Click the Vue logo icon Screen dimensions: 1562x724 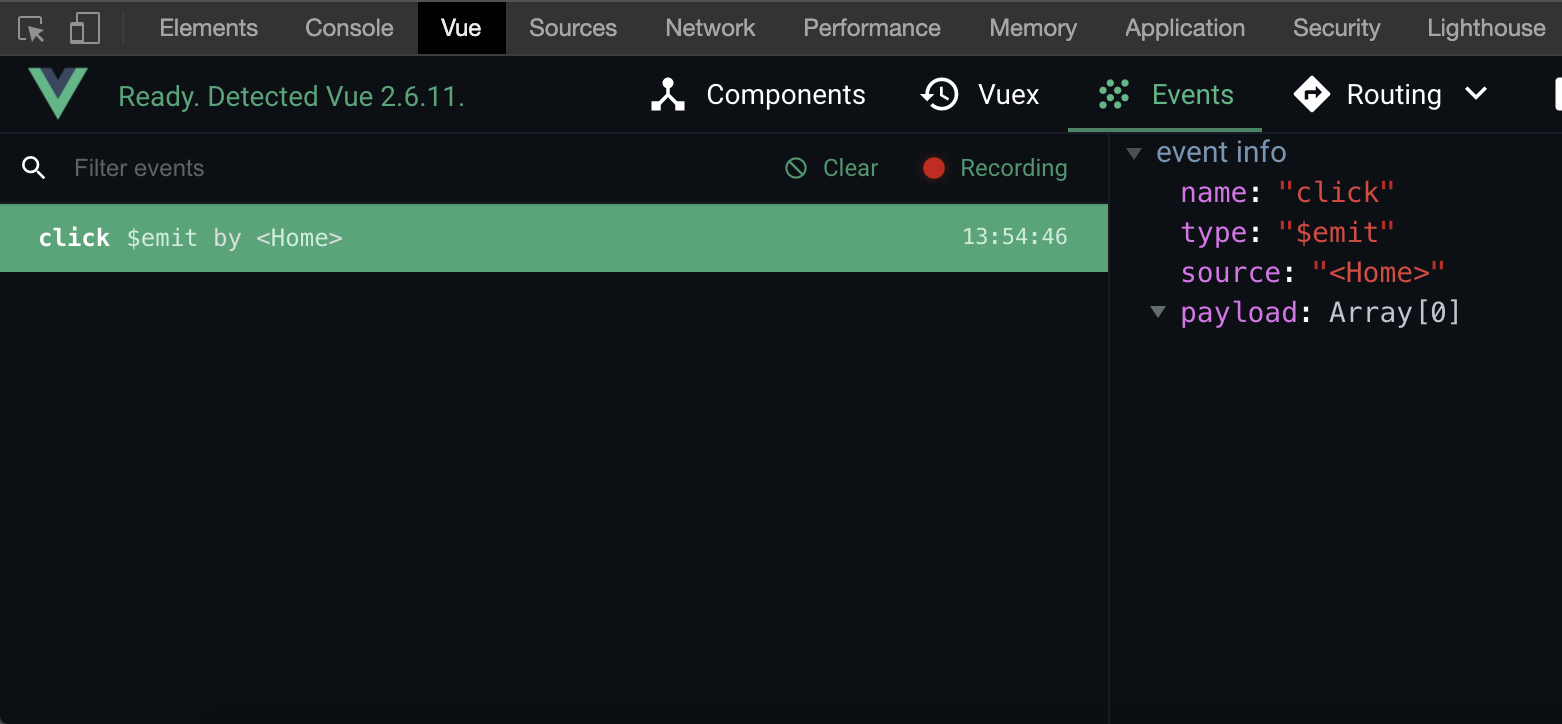pyautogui.click(x=58, y=94)
